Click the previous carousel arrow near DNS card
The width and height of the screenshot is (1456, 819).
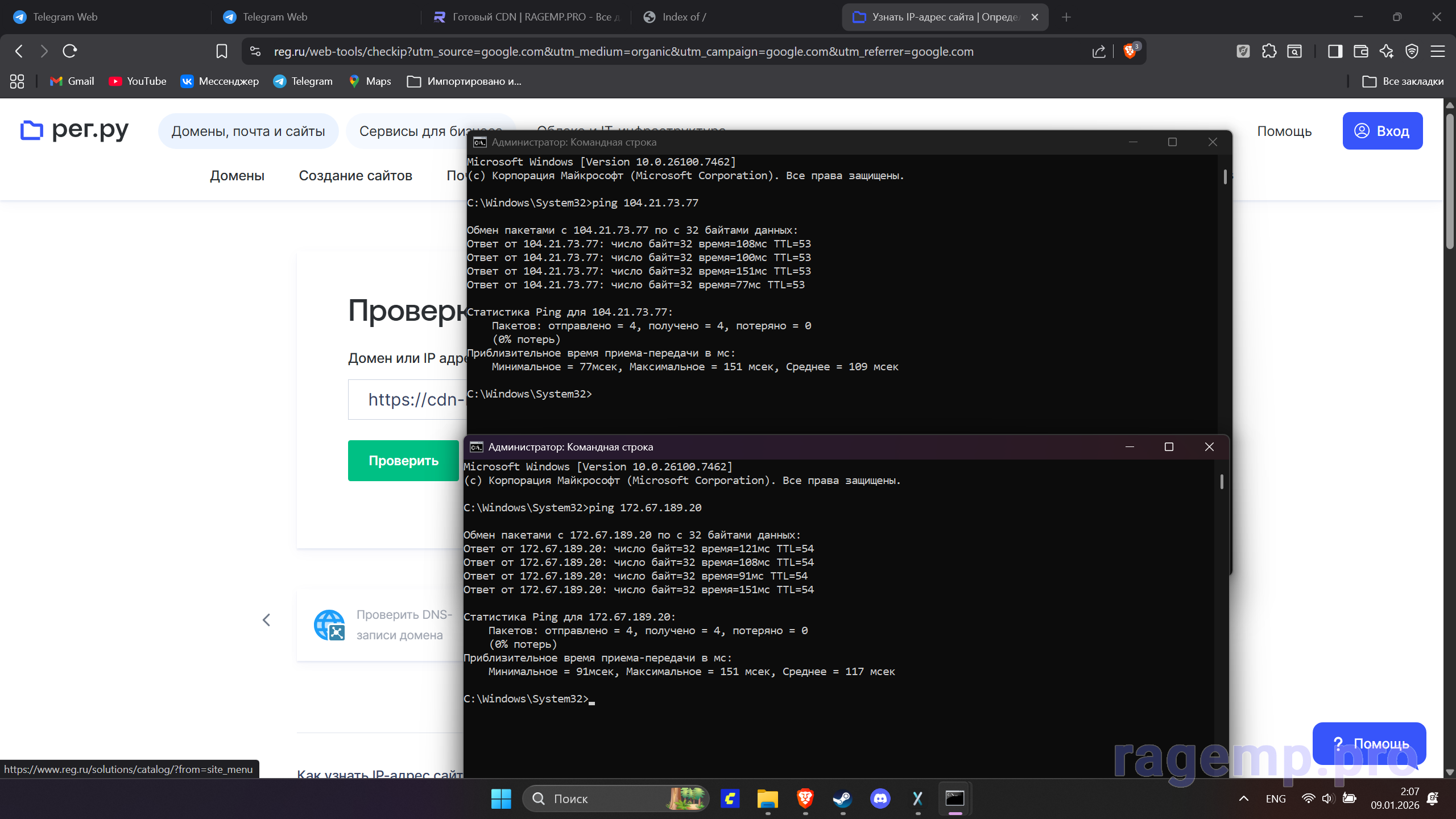266,619
